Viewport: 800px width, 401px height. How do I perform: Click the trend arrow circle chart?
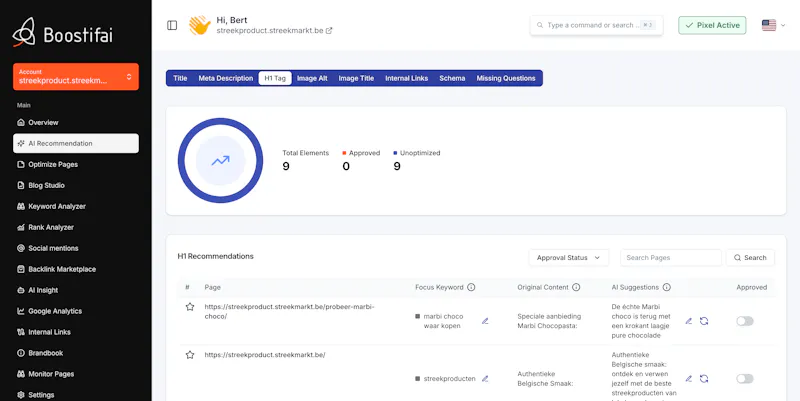click(x=220, y=160)
